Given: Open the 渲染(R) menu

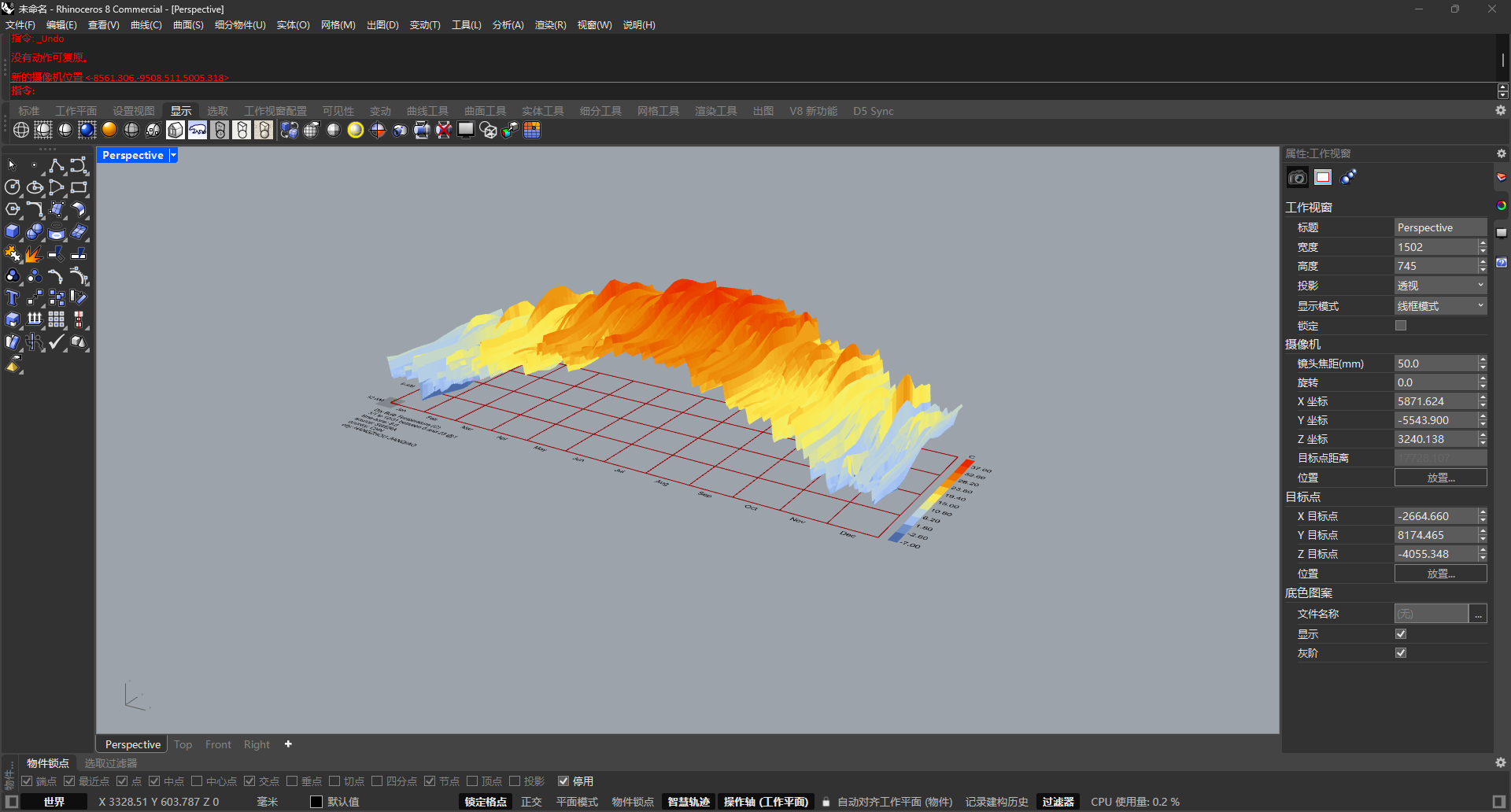Looking at the screenshot, I should tap(550, 25).
